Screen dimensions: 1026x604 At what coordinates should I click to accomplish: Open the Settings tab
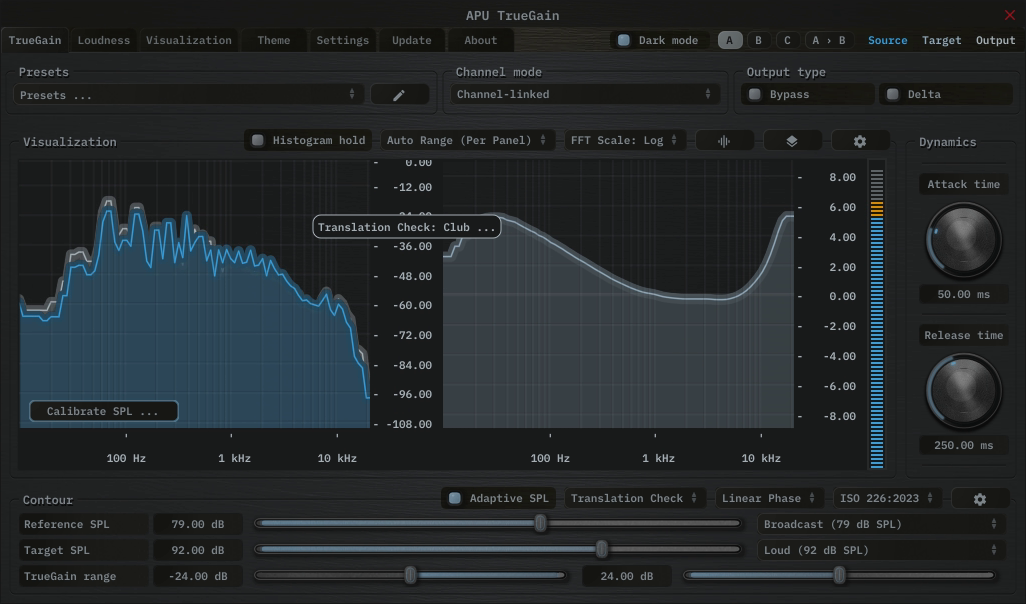point(342,41)
